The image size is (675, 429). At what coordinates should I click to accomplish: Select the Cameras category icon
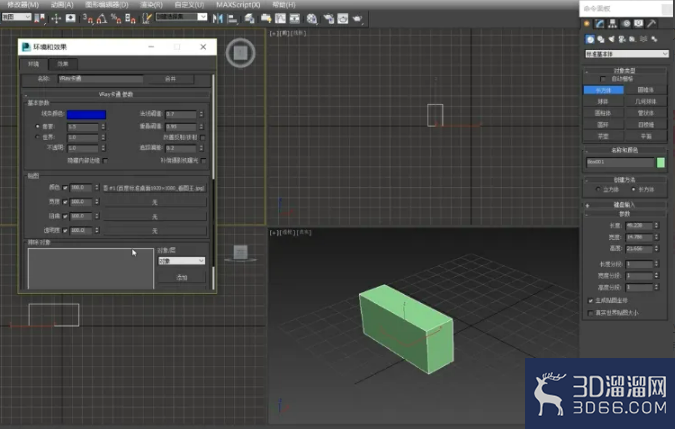[622, 39]
